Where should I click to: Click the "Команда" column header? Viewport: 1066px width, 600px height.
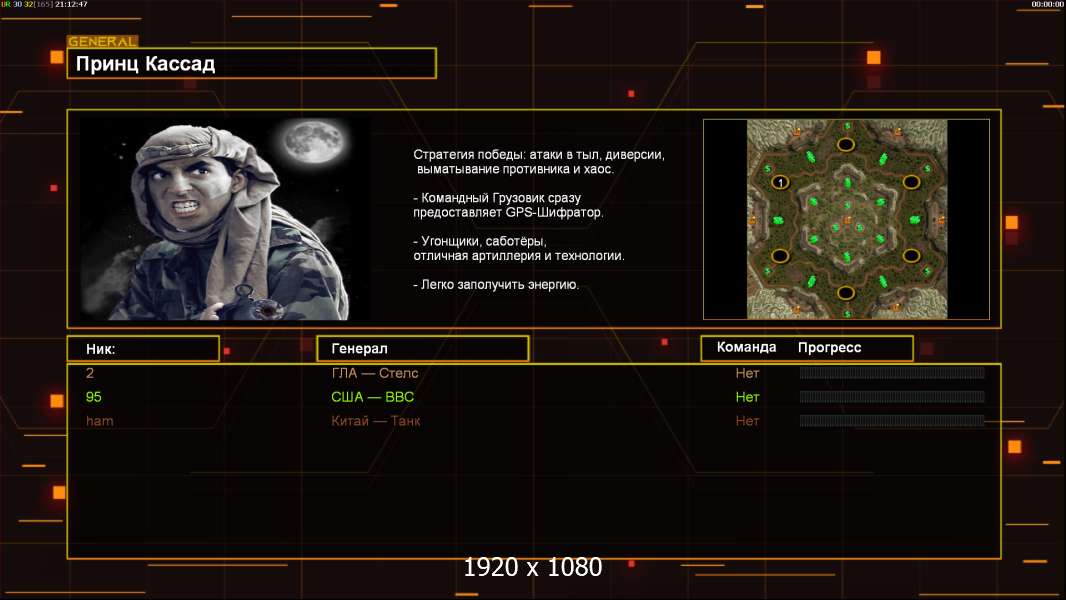tap(746, 348)
